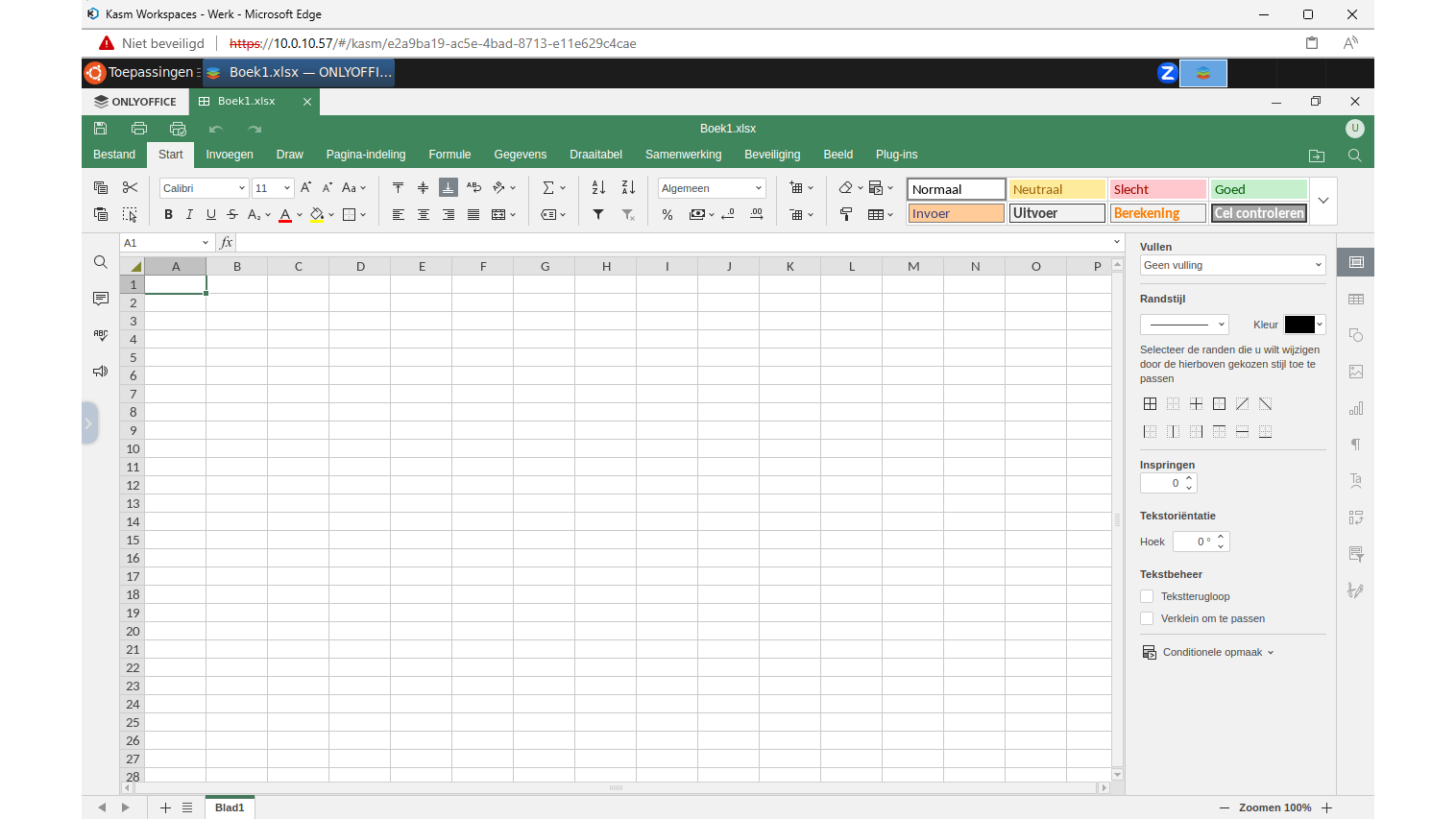Check the Verklein om te passen option
The width and height of the screenshot is (1456, 819).
(x=1147, y=618)
